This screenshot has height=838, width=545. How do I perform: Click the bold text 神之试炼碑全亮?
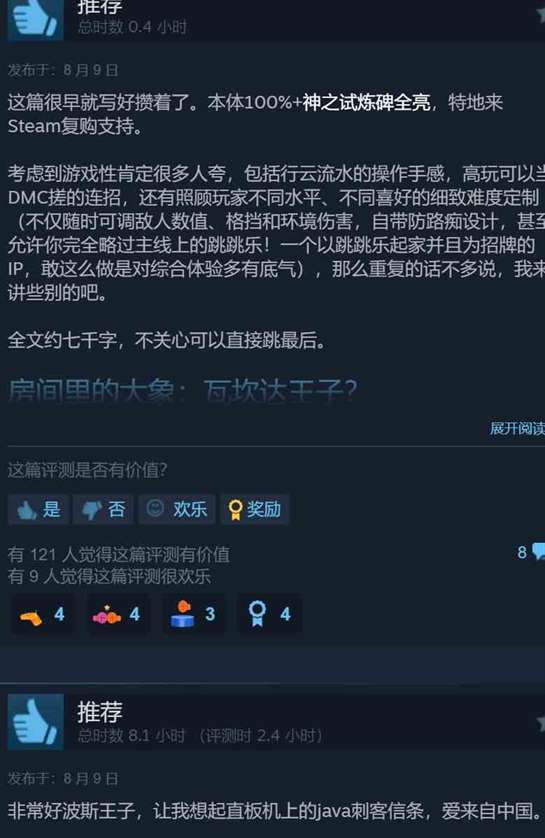[x=367, y=102]
